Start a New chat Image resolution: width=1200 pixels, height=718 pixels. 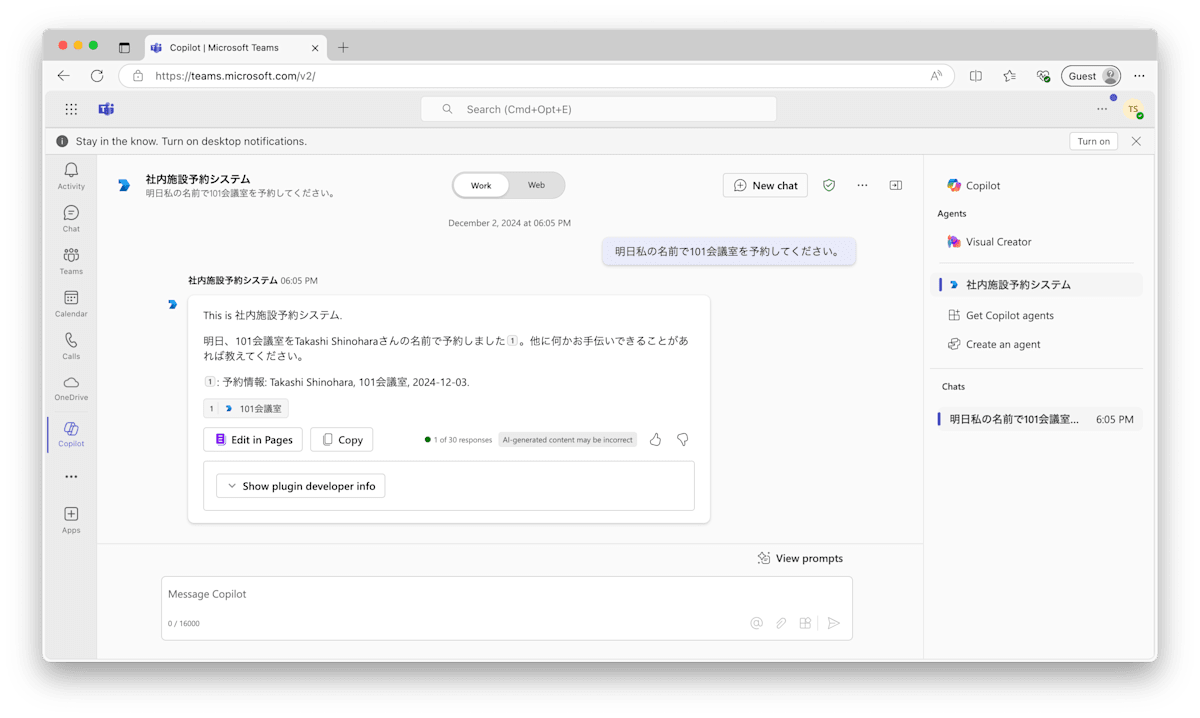[765, 185]
